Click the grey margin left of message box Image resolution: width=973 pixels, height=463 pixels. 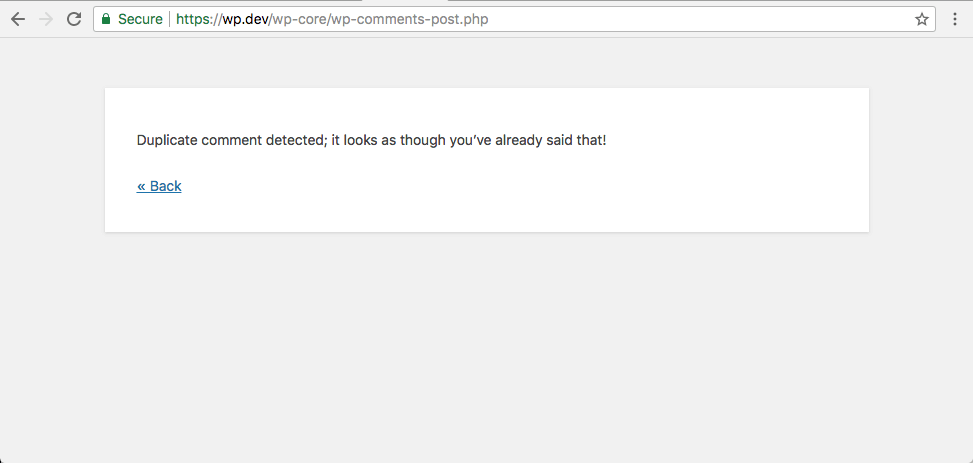coord(52,160)
